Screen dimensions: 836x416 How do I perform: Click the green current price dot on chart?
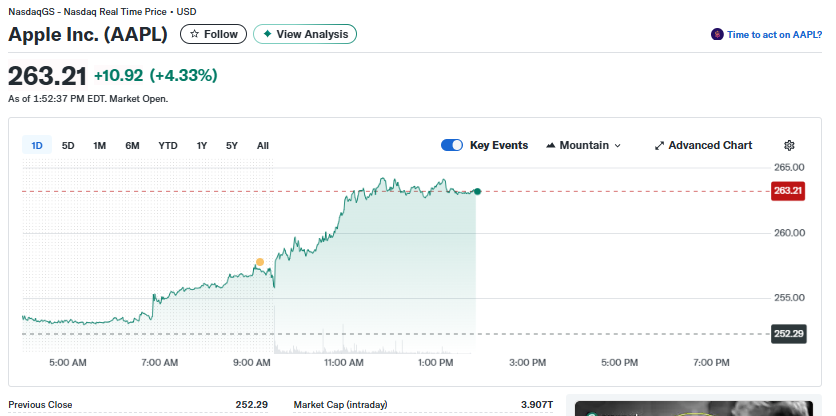click(477, 191)
